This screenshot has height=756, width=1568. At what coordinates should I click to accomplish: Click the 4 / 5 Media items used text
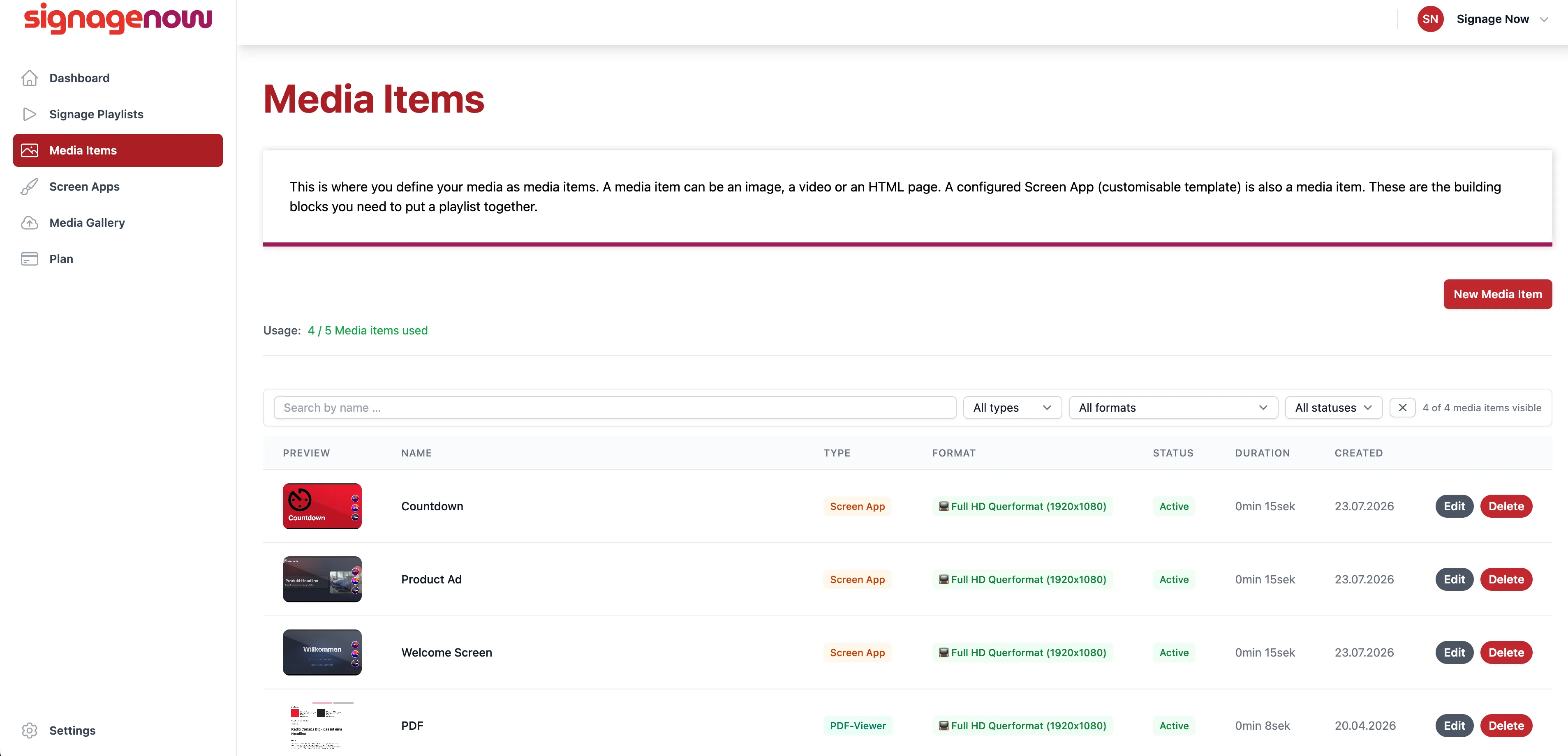[x=368, y=330]
